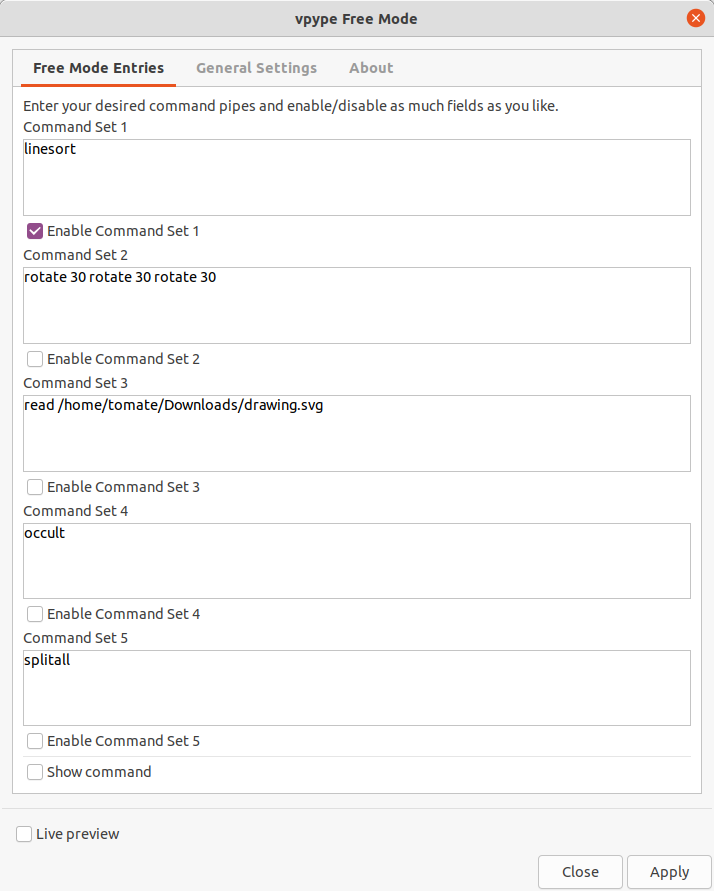The width and height of the screenshot is (714, 891).
Task: Uncheck Enable Command Set 1
Action: pos(35,231)
